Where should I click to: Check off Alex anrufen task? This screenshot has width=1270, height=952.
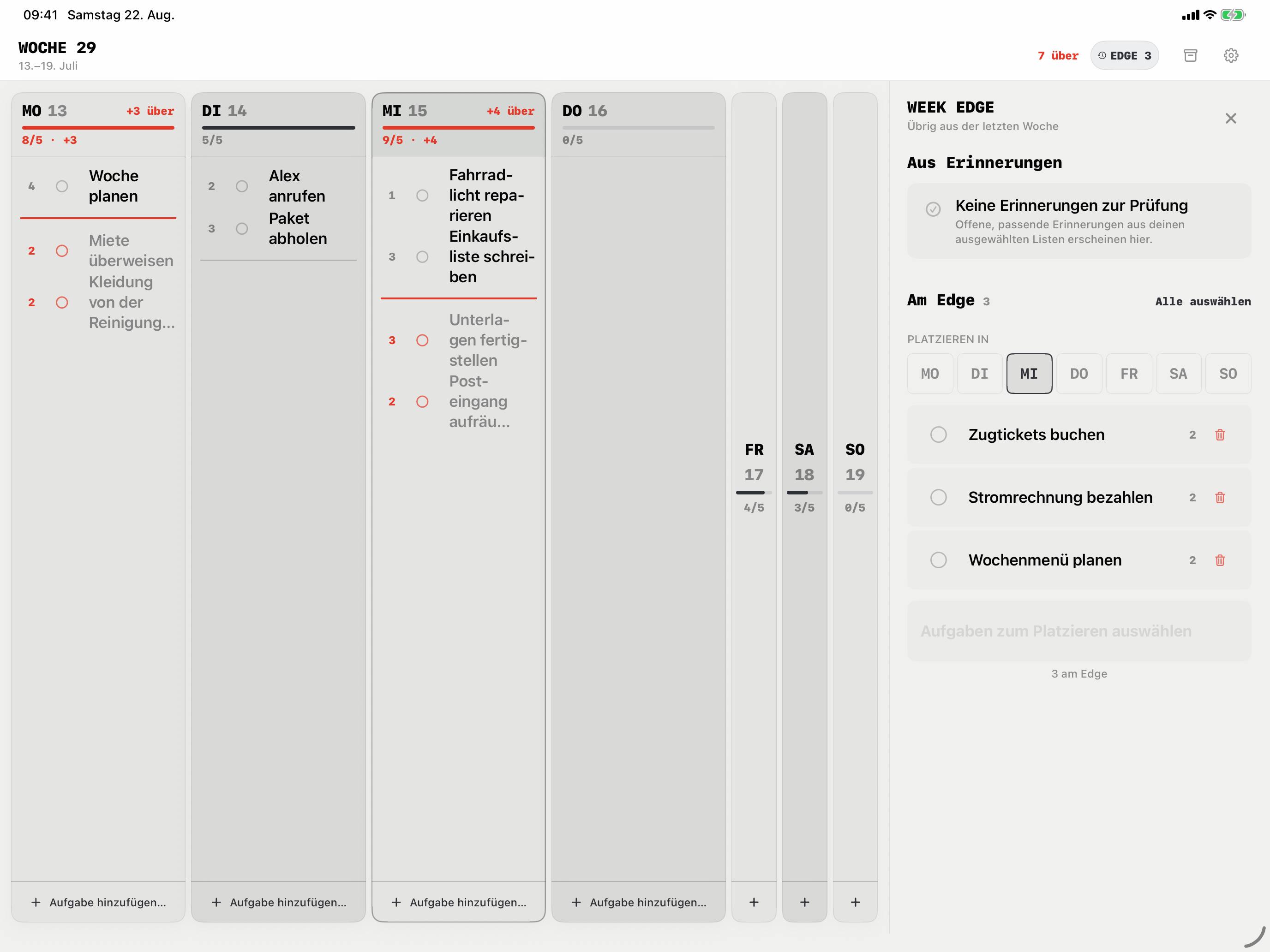pos(242,186)
